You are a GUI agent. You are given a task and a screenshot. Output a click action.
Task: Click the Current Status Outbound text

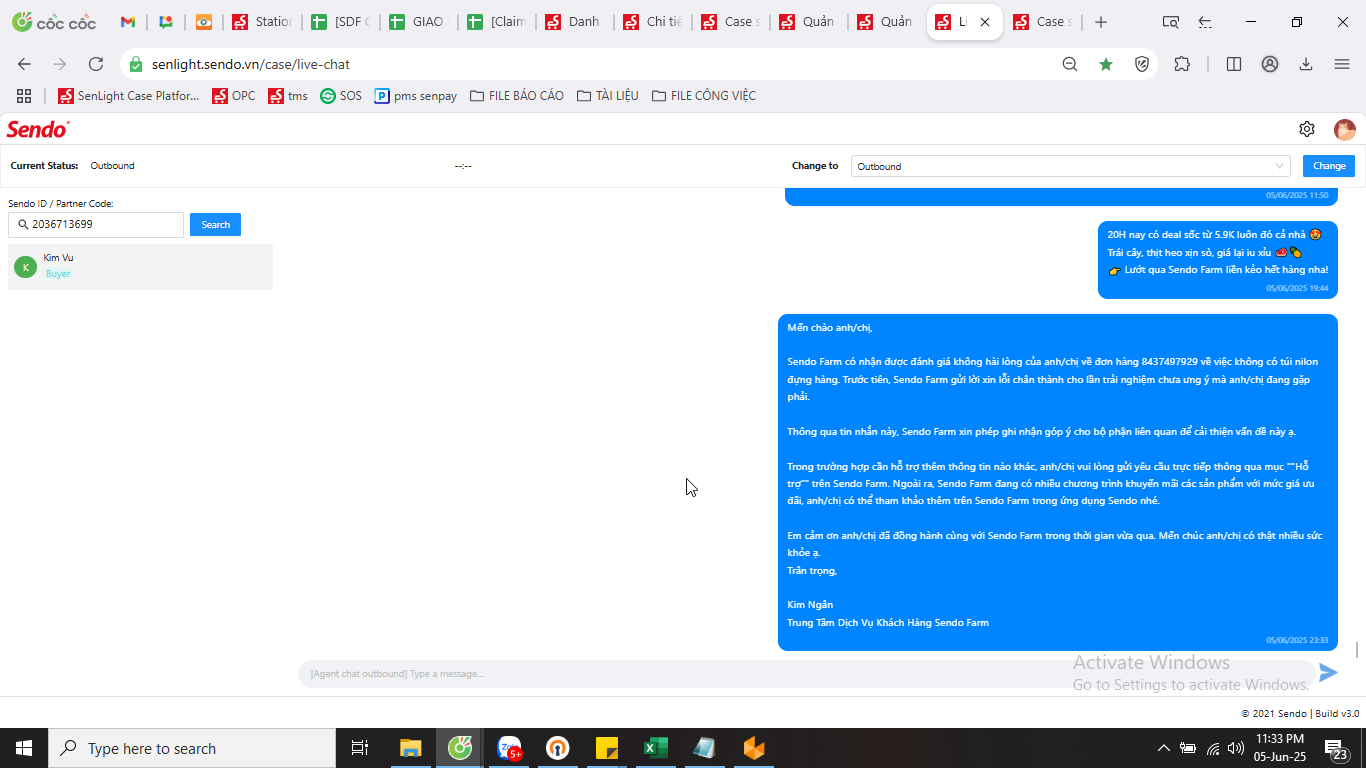112,166
